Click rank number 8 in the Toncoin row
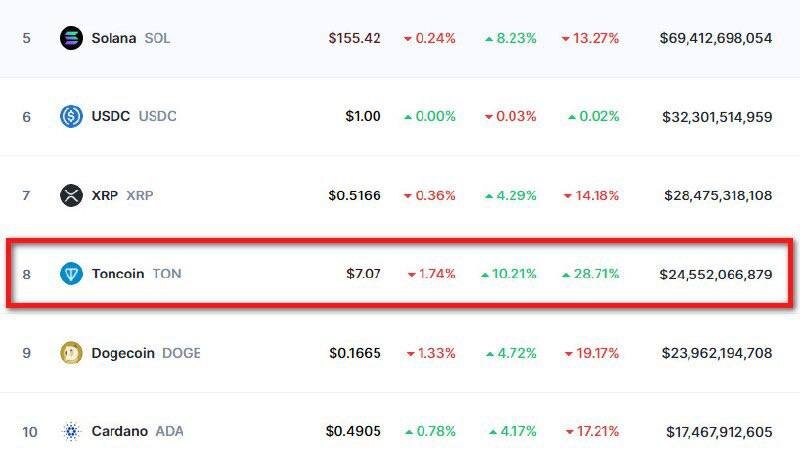800x470 pixels. (27, 275)
